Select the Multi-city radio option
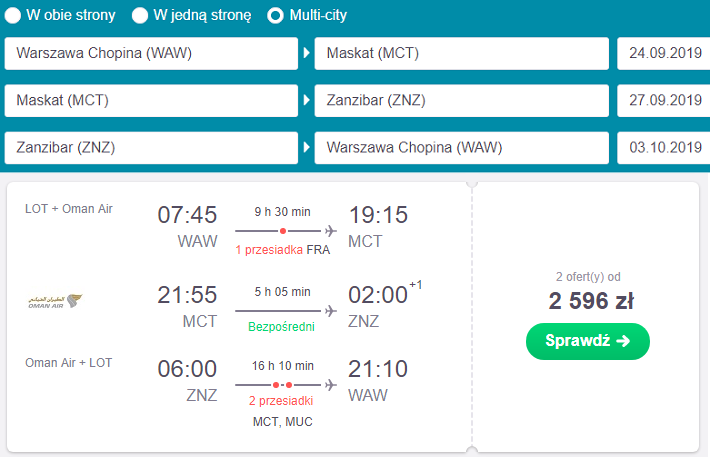This screenshot has width=710, height=457. pyautogui.click(x=275, y=15)
